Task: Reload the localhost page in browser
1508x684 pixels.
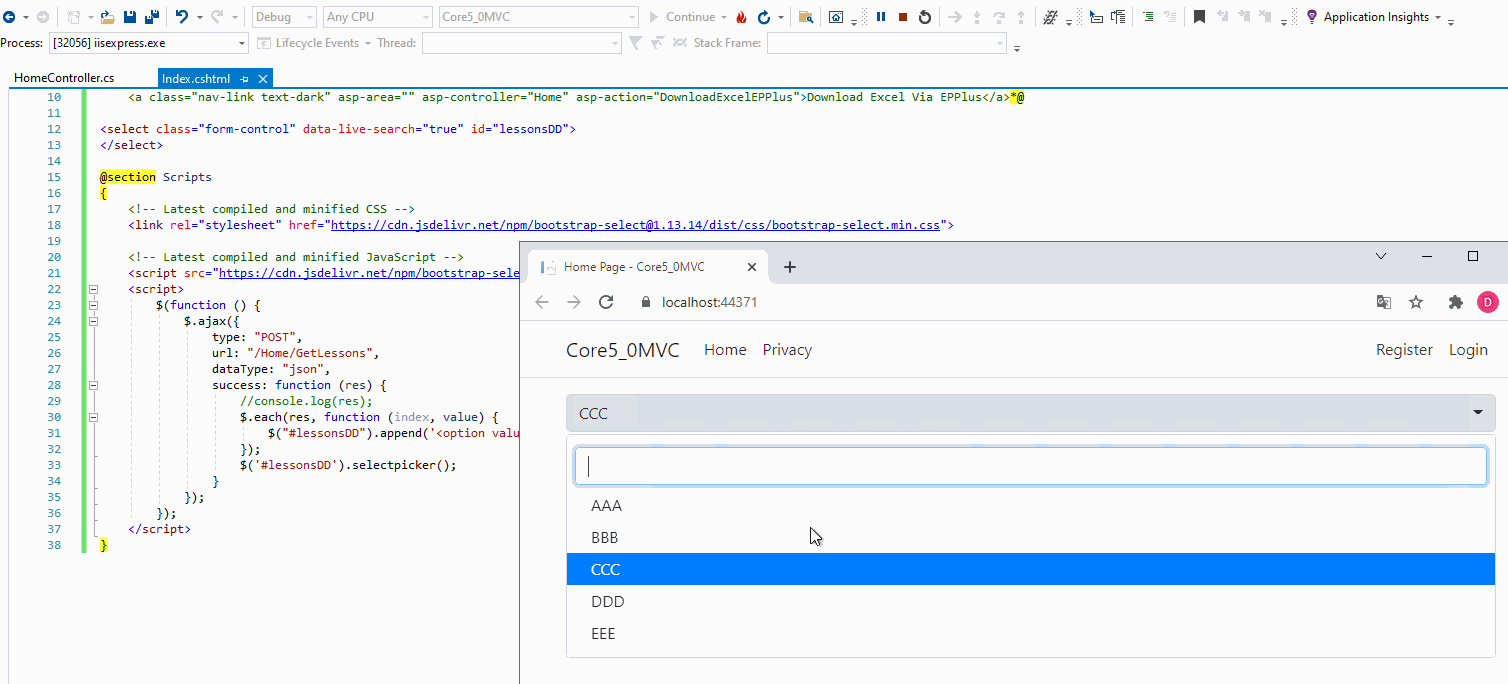Action: click(x=606, y=302)
